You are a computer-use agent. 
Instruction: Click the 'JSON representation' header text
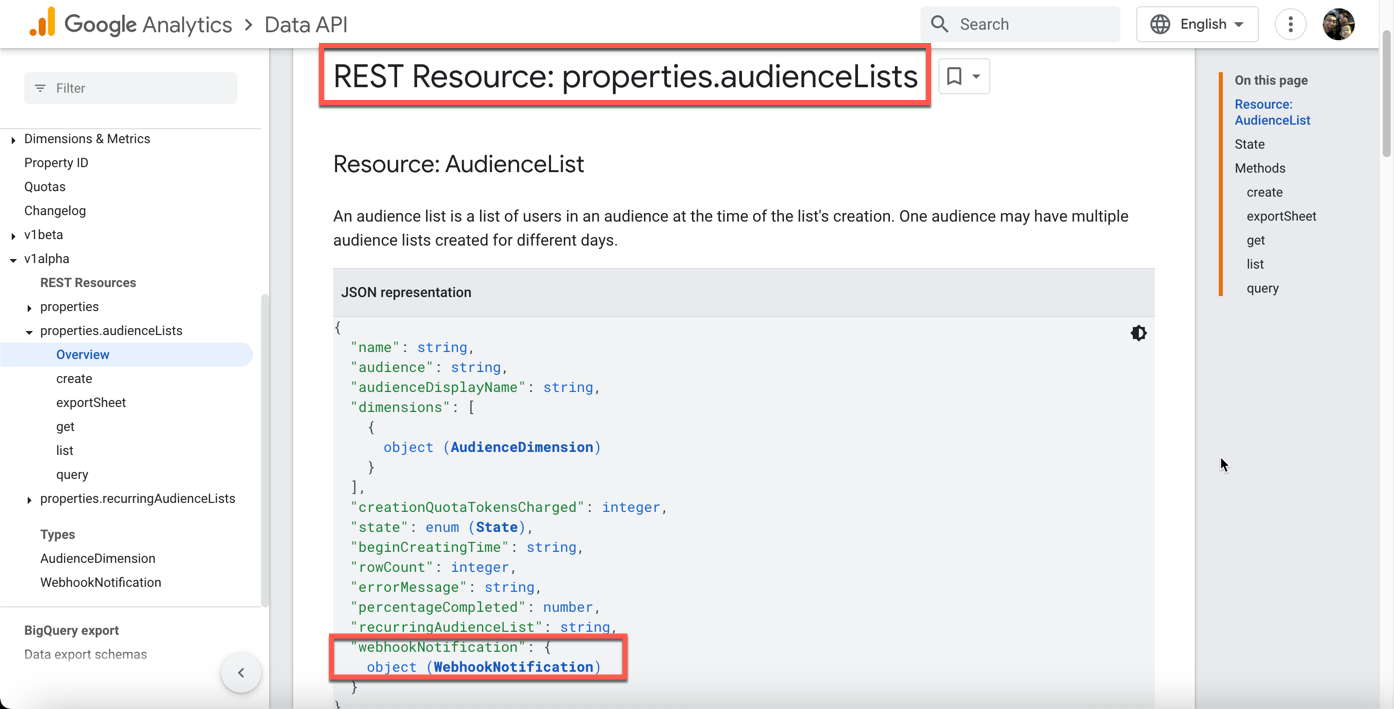click(406, 292)
